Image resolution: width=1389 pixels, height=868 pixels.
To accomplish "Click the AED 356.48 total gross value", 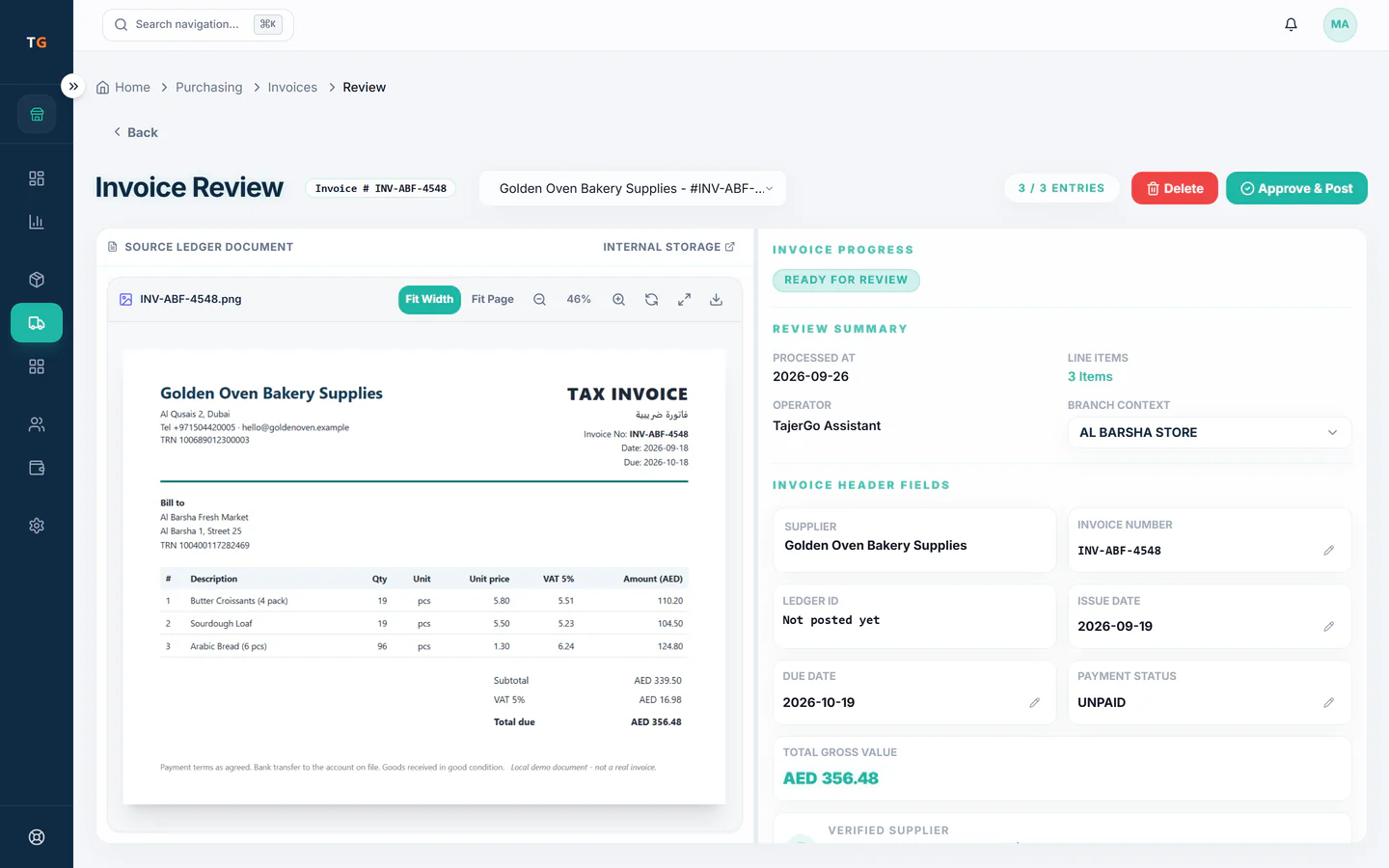I will tap(831, 778).
